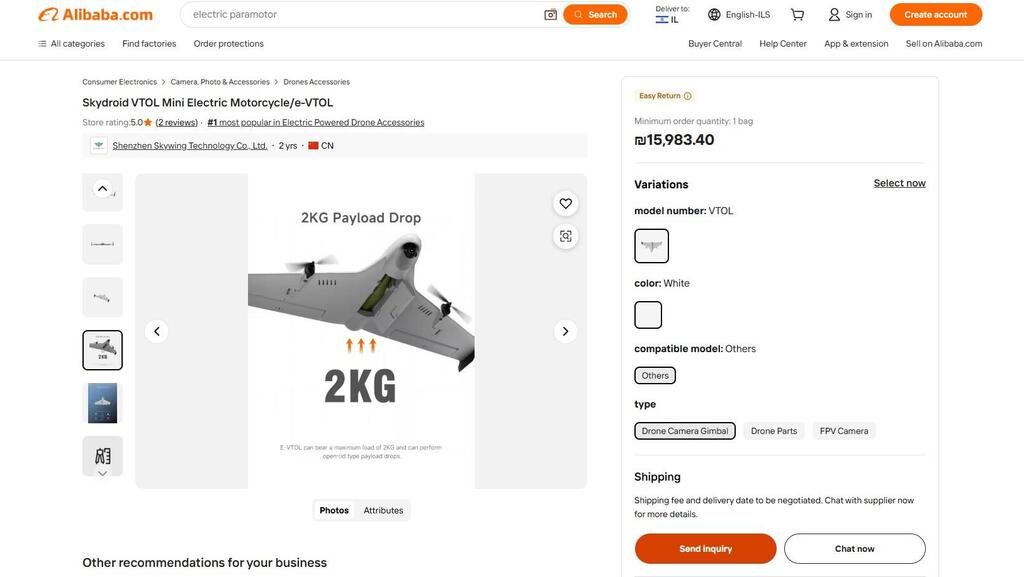1024x577 pixels.
Task: Click the find similar image scan icon
Action: [x=566, y=236]
